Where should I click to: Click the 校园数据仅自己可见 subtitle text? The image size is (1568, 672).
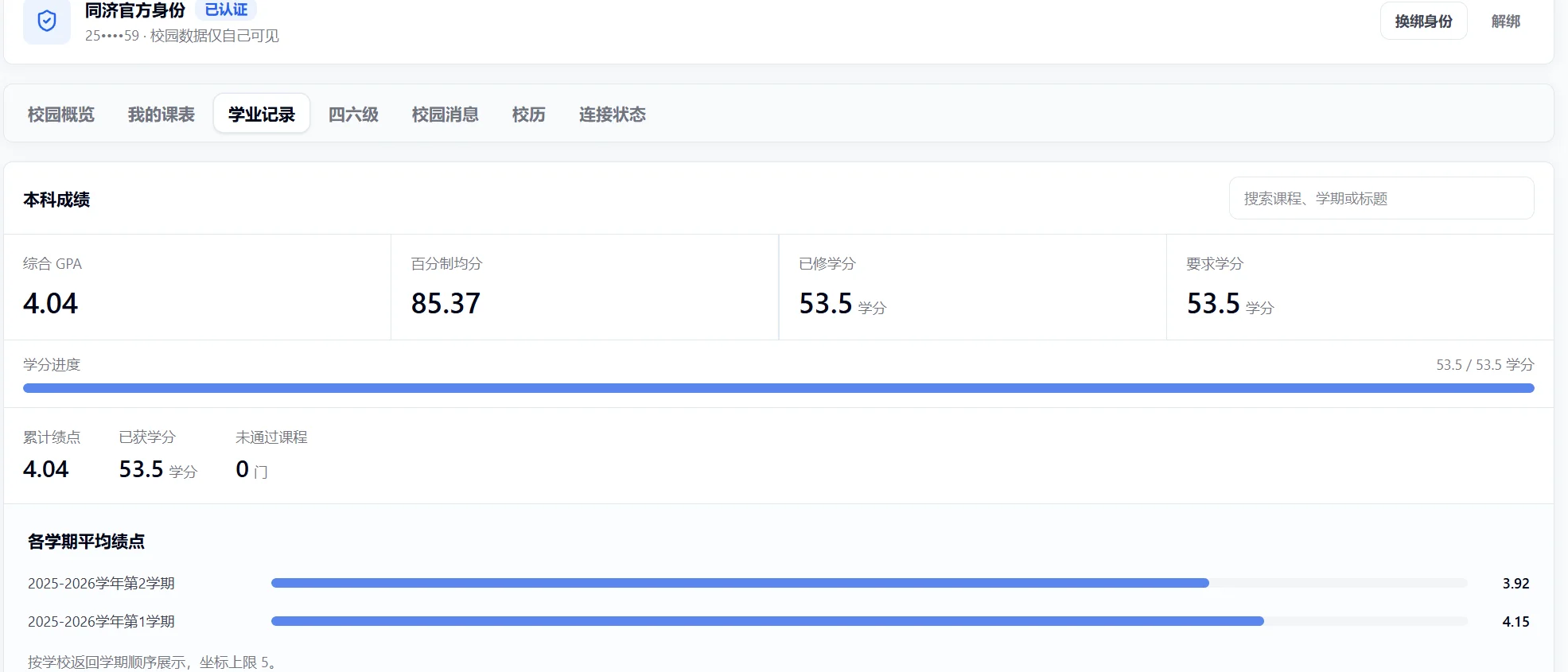pos(215,36)
